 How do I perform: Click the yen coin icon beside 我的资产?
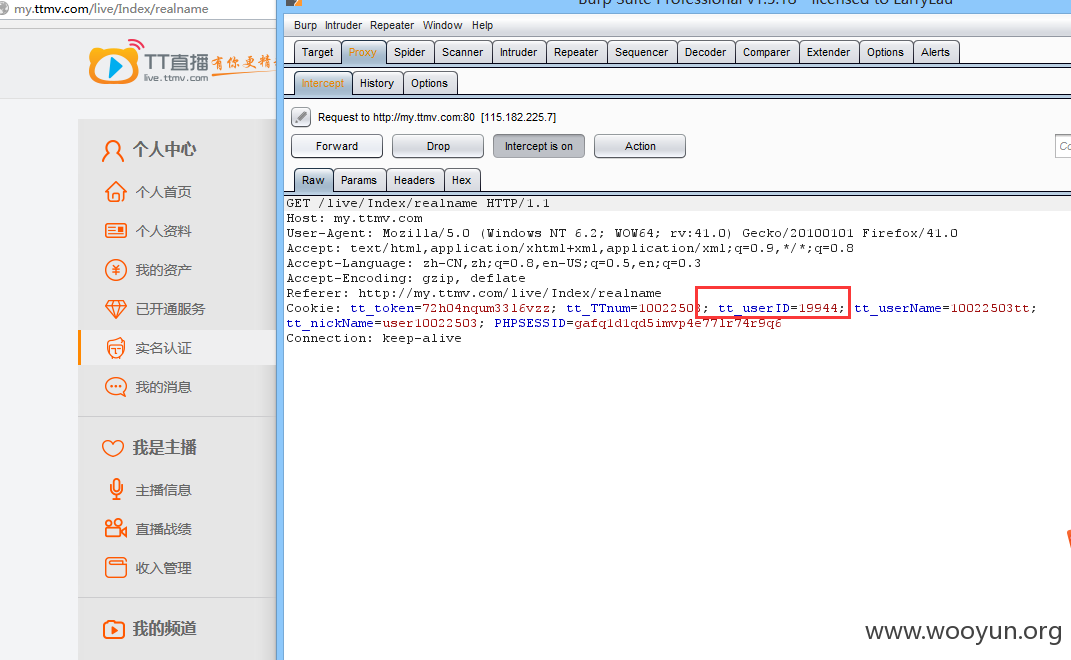[x=115, y=270]
